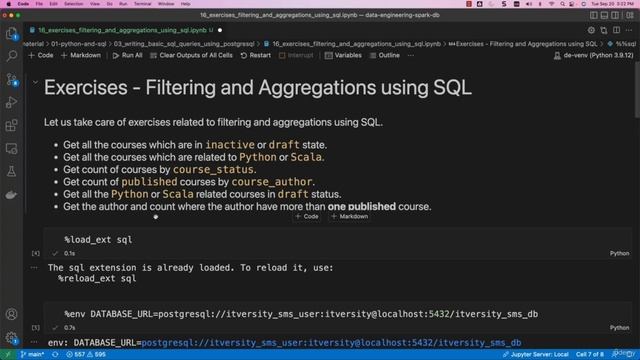Open the Accounts icon in the activity bar
Screen dimensions: 640x360
tap(11, 314)
